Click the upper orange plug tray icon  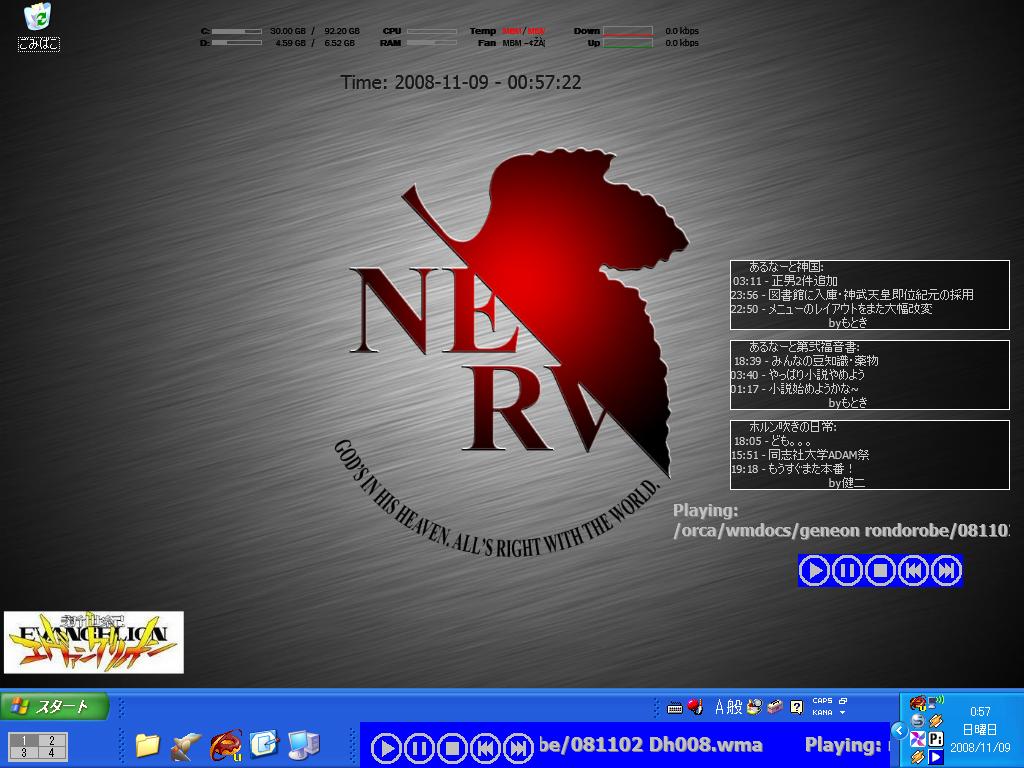pyautogui.click(x=936, y=721)
